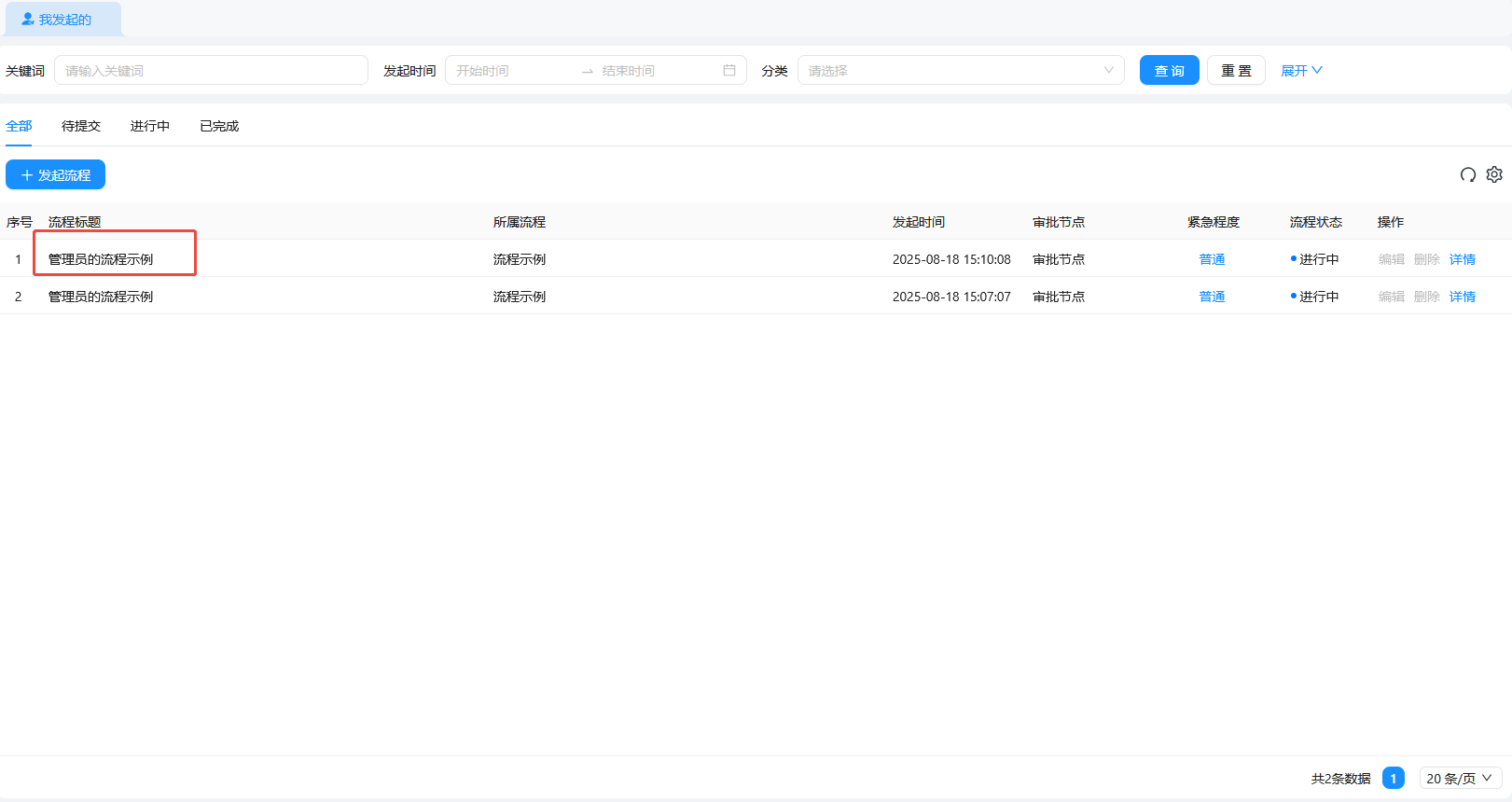Expand more filters with 展开
Viewport: 1512px width, 802px height.
1300,71
